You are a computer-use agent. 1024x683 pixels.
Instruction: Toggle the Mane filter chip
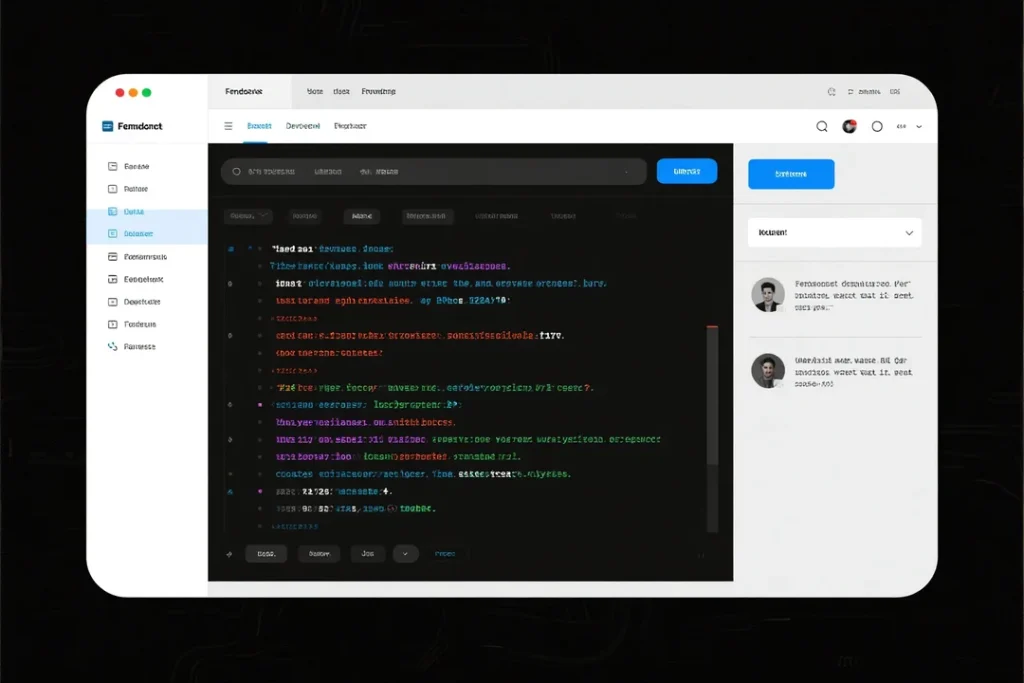coord(362,216)
